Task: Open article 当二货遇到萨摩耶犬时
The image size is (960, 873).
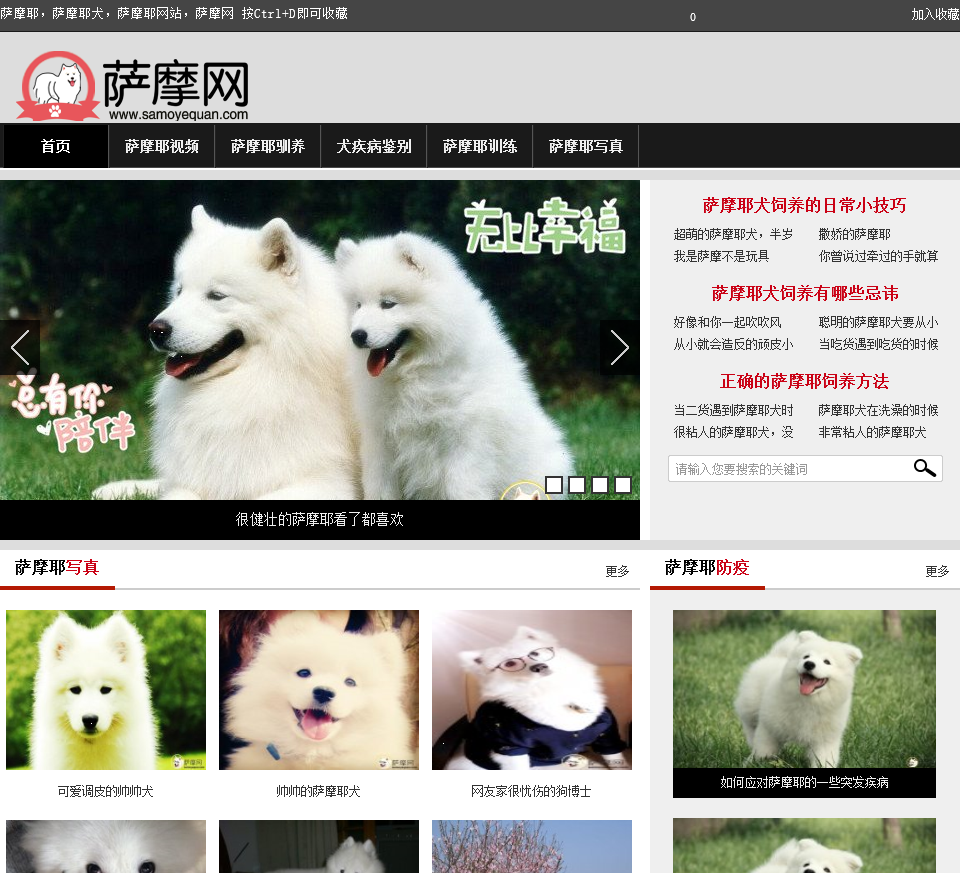Action: (733, 410)
